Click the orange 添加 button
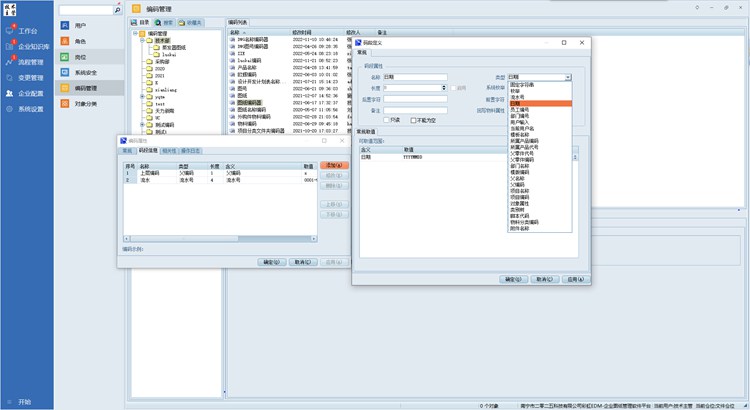Screen dimensions: 750x410 [x=333, y=163]
